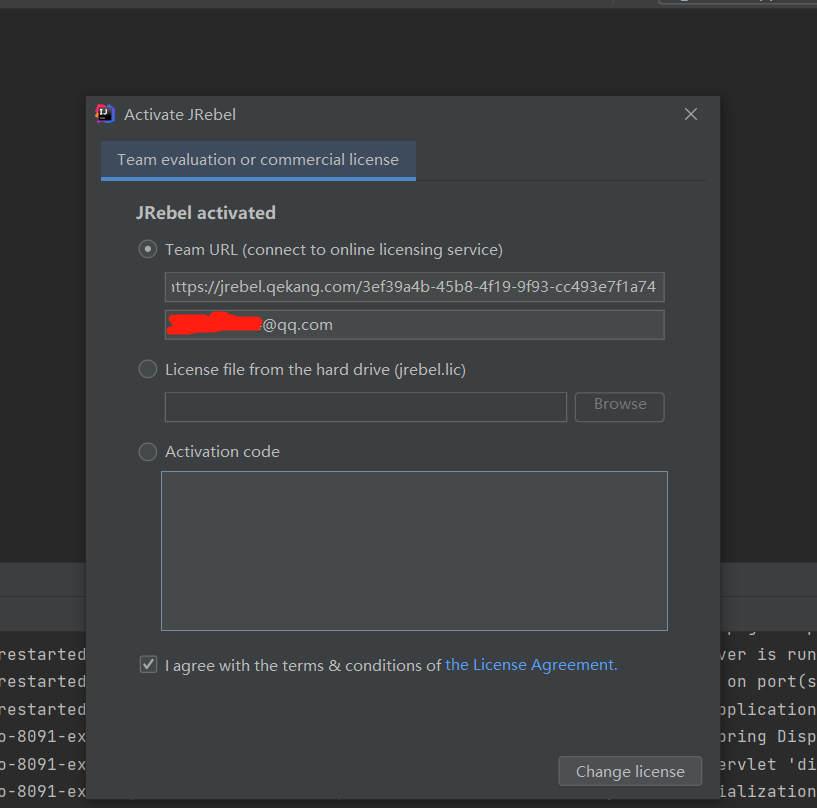817x808 pixels.
Task: Click the console output log area
Action: click(x=45, y=700)
